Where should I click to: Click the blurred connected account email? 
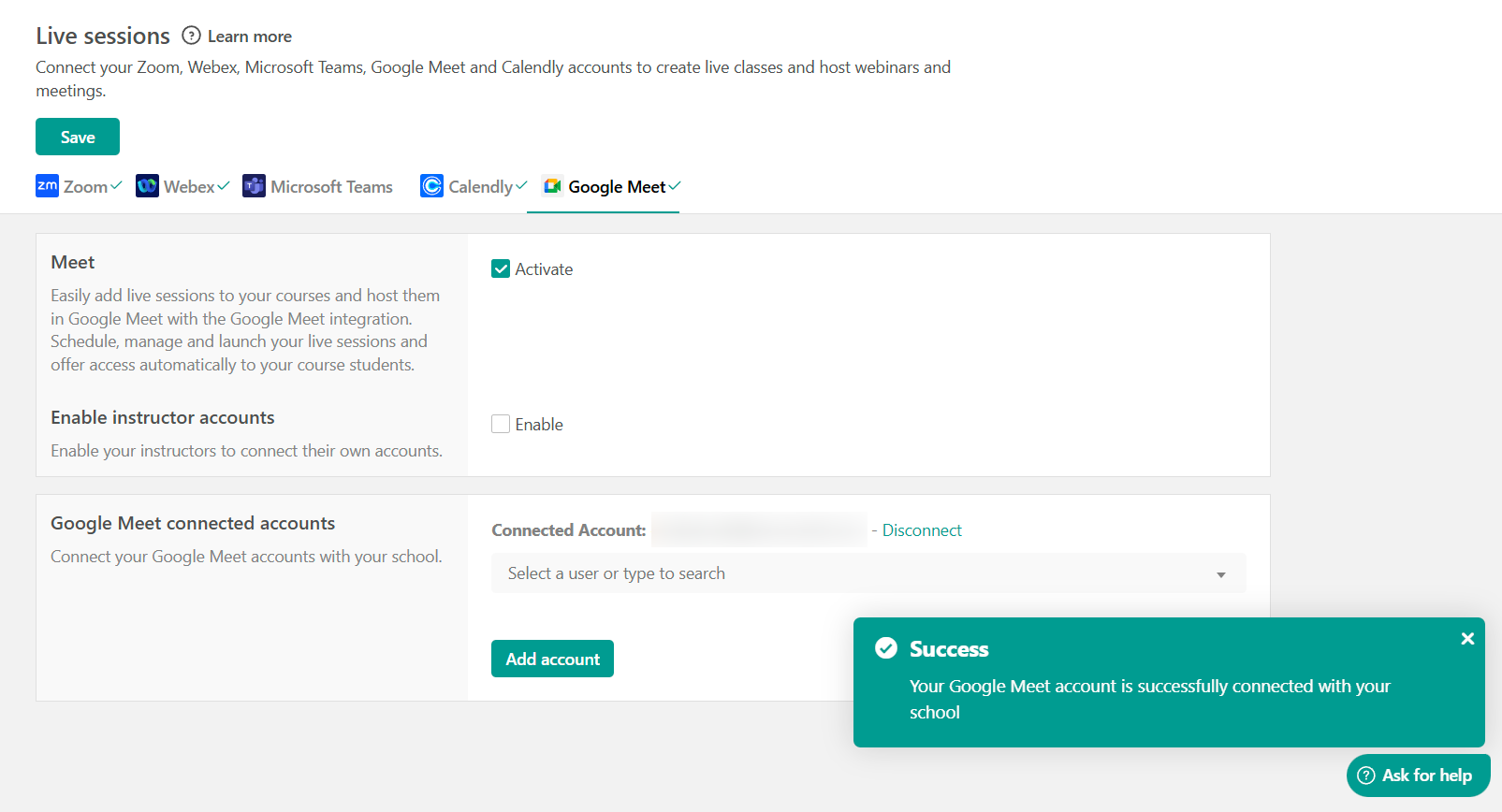pyautogui.click(x=759, y=529)
